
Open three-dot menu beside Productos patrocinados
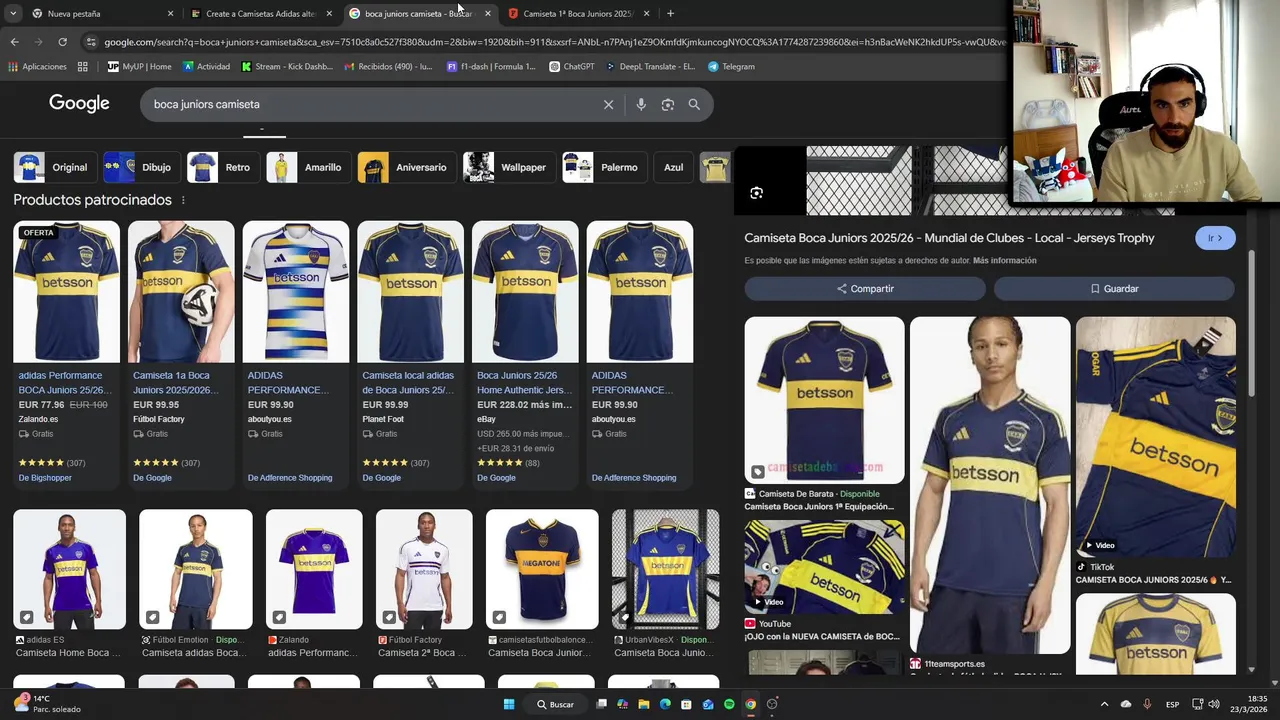183,200
